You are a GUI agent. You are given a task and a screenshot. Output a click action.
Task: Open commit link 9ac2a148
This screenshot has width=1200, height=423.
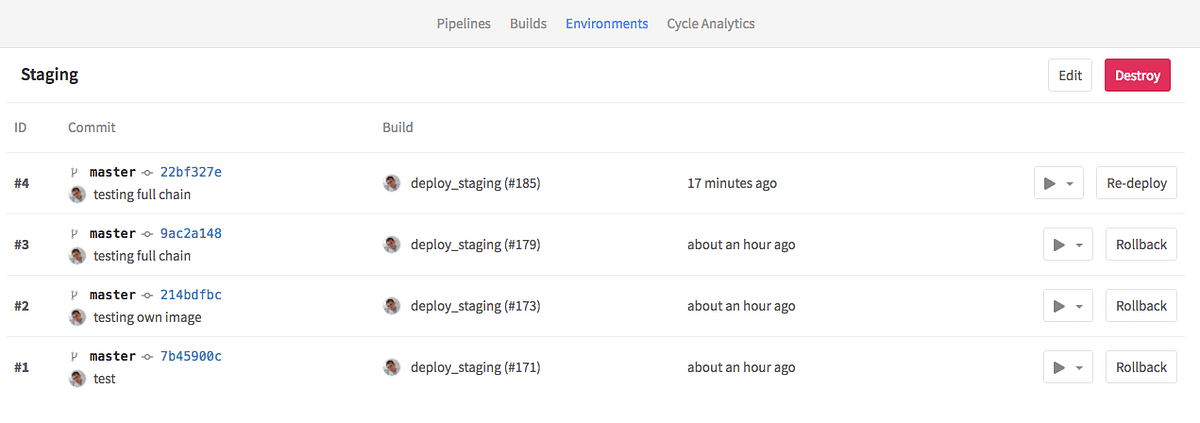click(x=190, y=233)
